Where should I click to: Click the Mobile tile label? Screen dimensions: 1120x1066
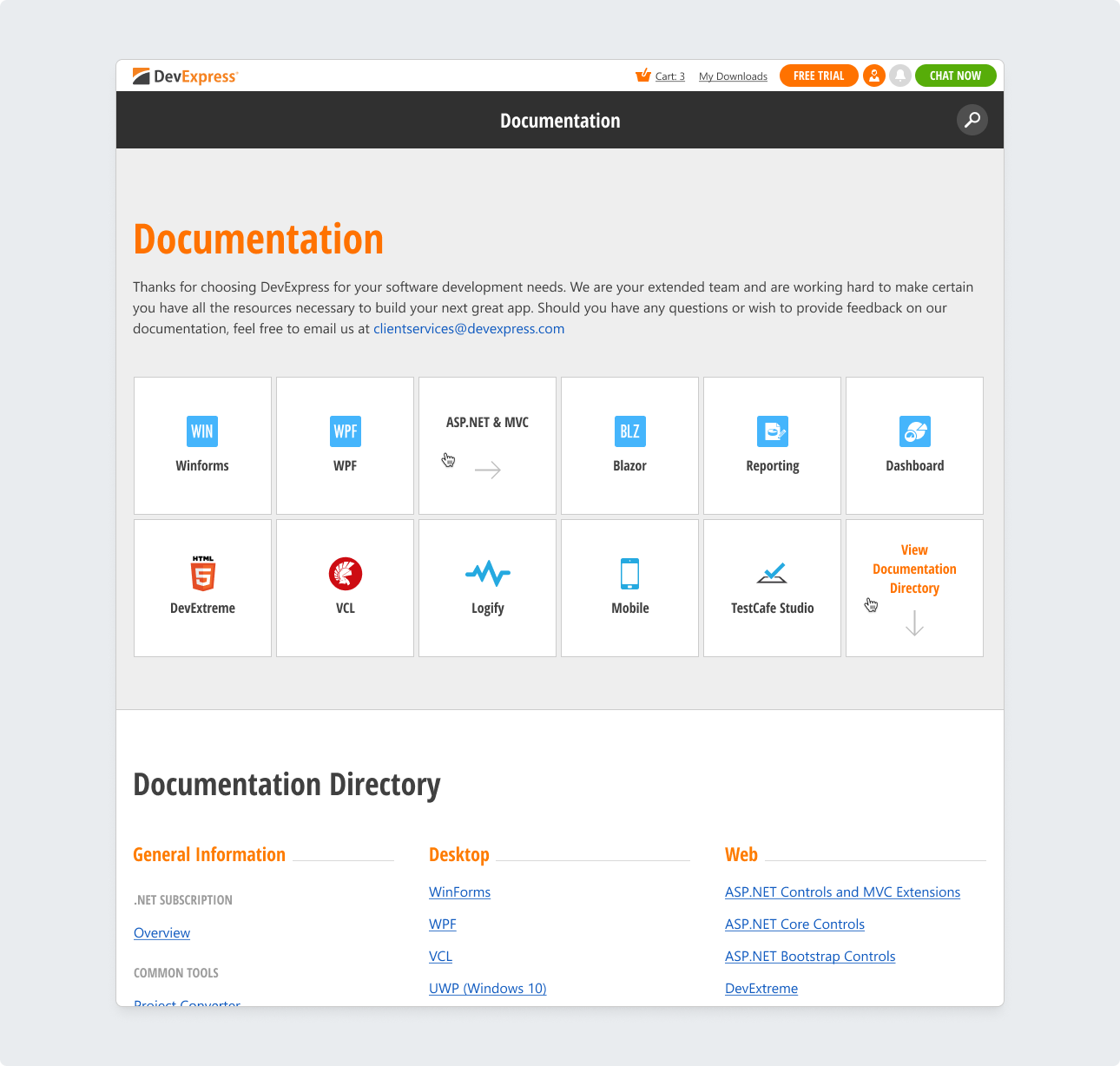pos(630,609)
